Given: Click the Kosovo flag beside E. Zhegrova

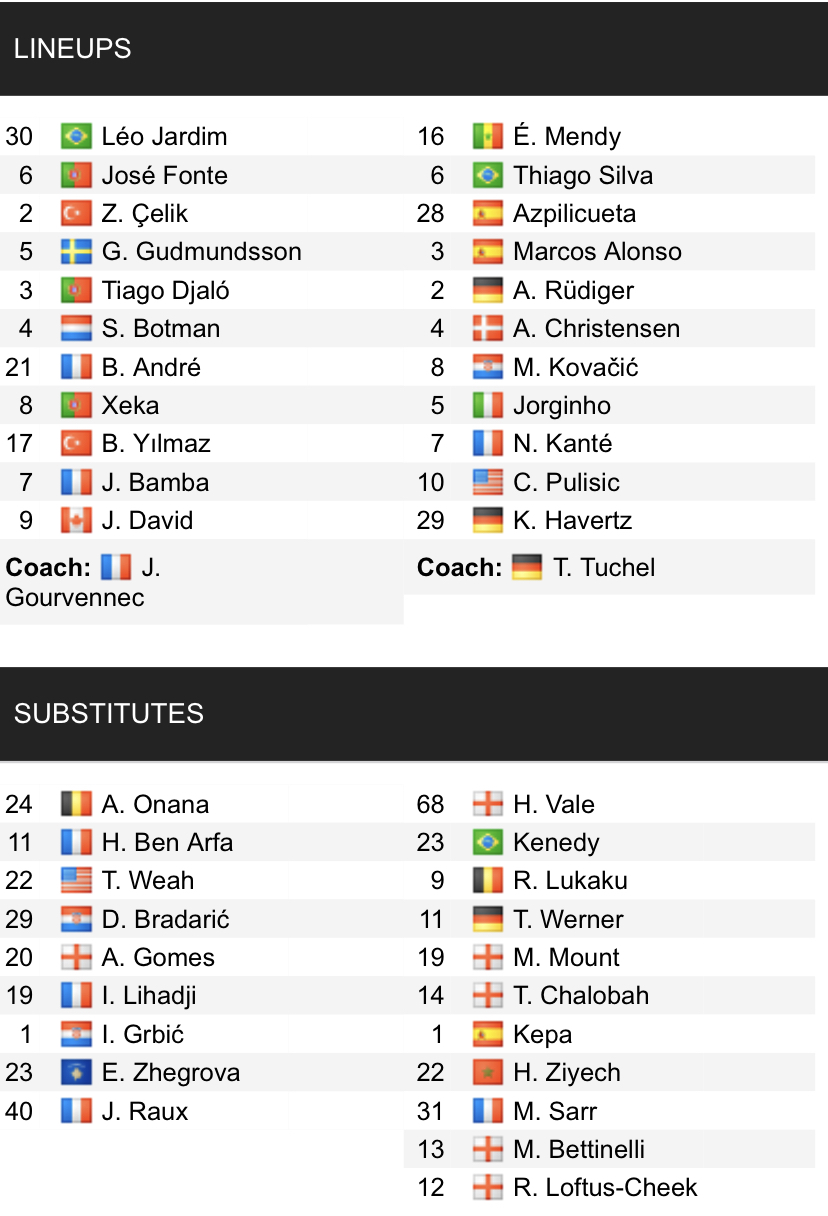Looking at the screenshot, I should [76, 1072].
